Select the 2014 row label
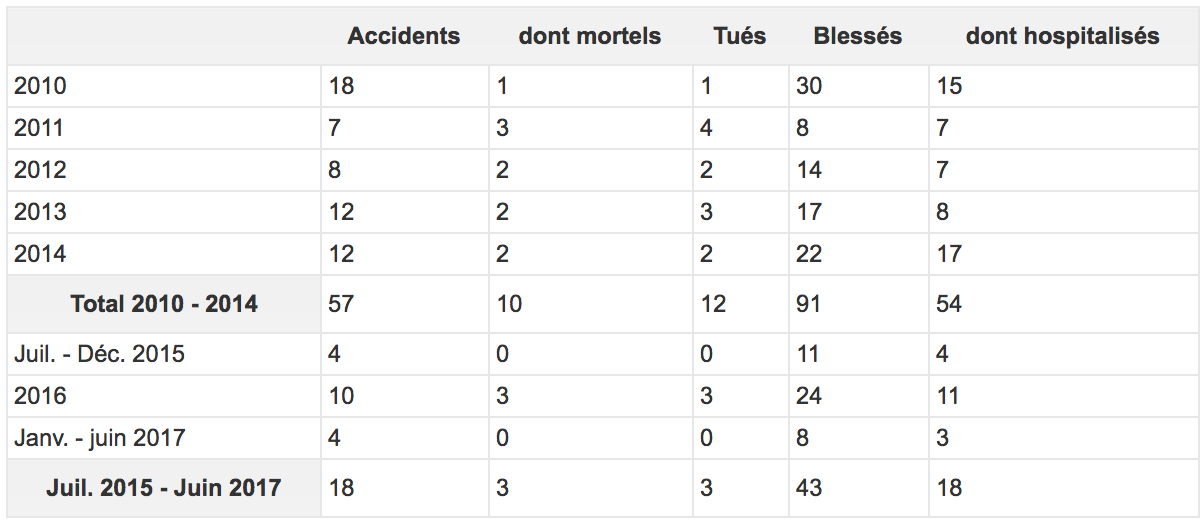This screenshot has width=1204, height=524. tap(40, 254)
